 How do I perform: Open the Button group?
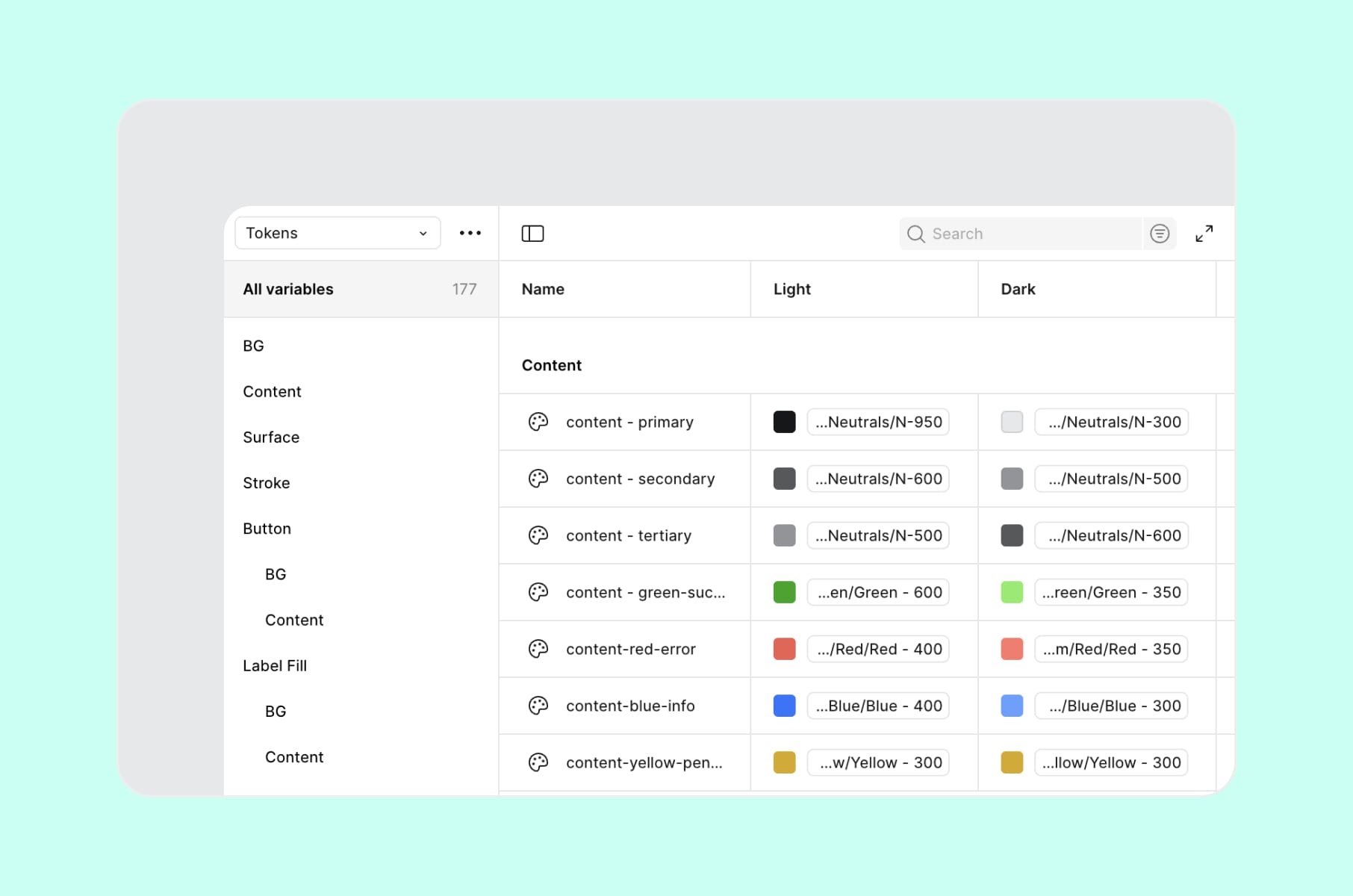(267, 528)
